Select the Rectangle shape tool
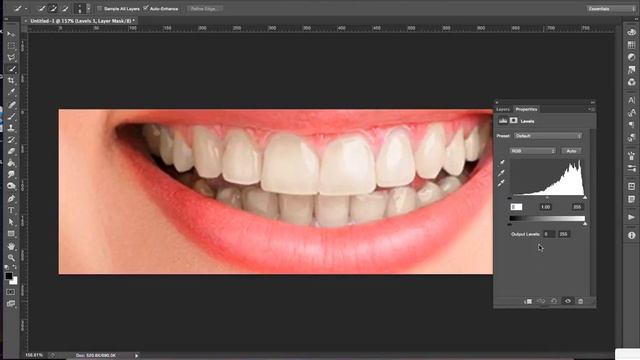The width and height of the screenshot is (640, 360). click(11, 233)
